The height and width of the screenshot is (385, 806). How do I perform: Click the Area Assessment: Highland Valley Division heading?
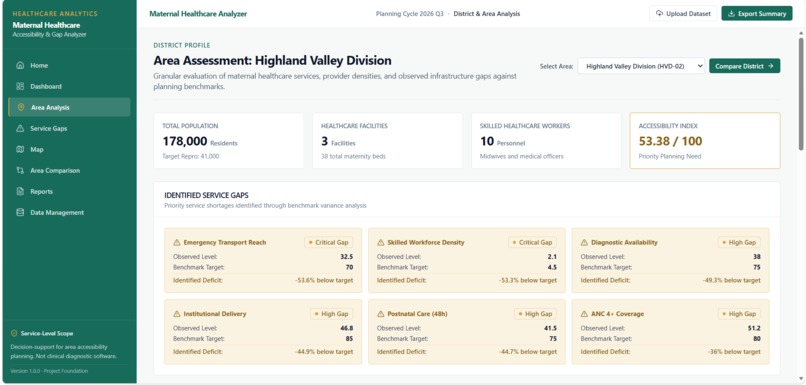(x=272, y=61)
